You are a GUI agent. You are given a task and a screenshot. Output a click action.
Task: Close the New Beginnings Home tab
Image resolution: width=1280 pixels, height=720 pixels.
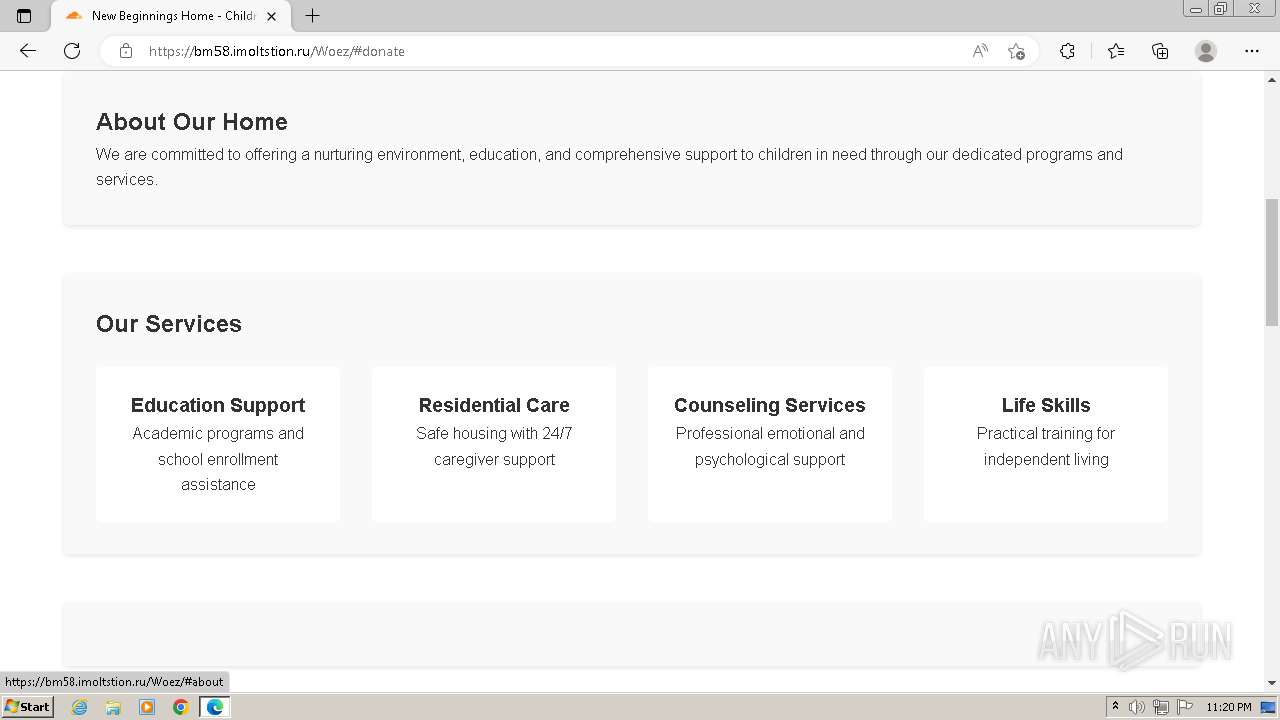[x=271, y=16]
